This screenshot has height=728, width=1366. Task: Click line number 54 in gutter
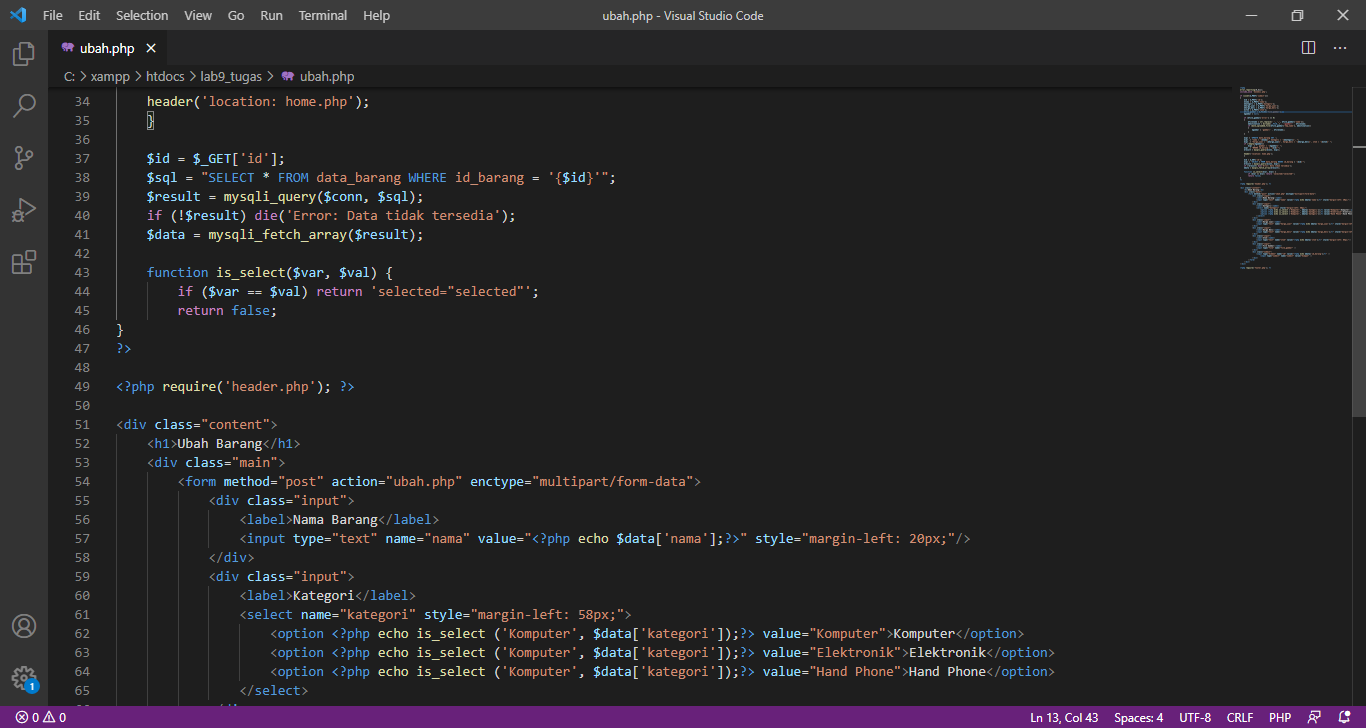click(82, 481)
